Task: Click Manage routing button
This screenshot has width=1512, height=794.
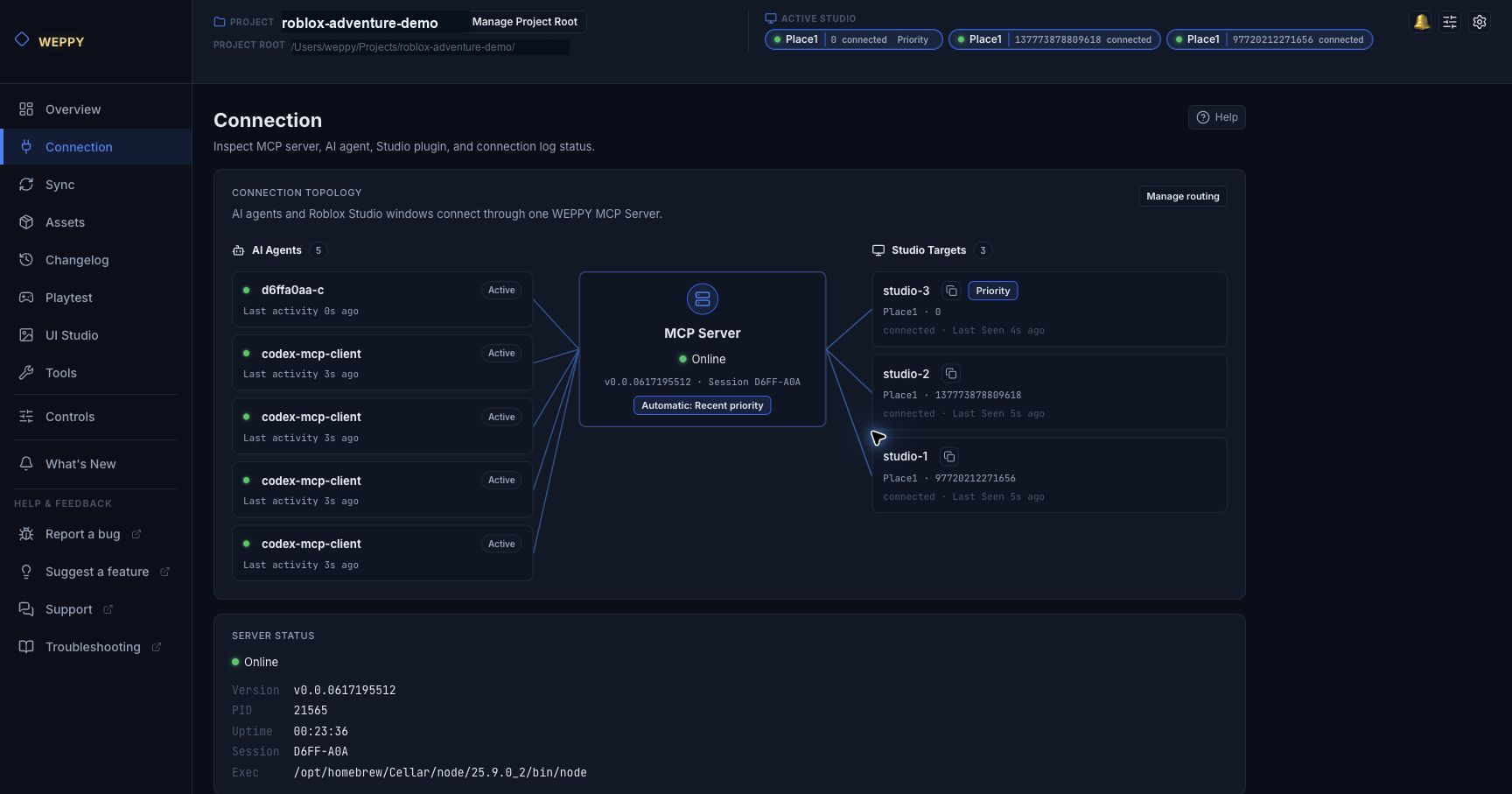Action: pos(1182,196)
